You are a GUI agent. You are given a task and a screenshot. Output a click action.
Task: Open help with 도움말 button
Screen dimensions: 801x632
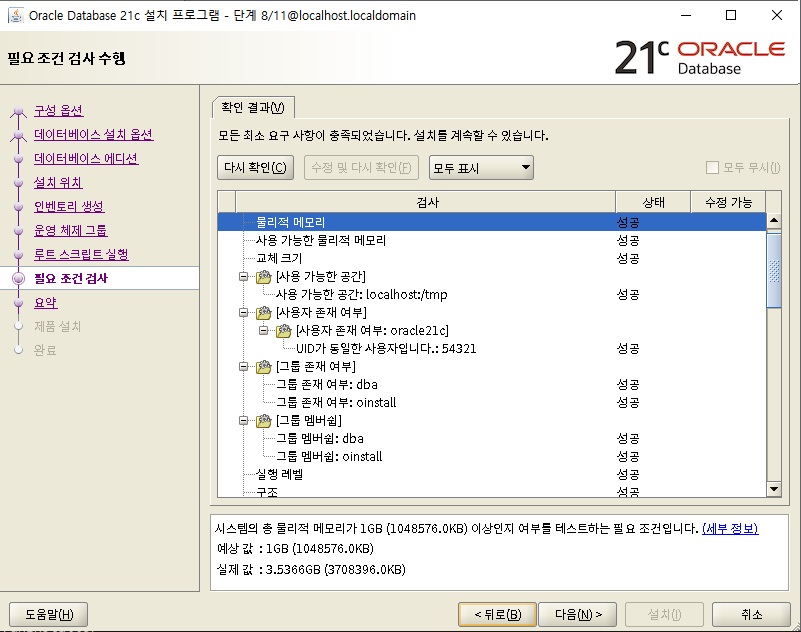tap(49, 614)
